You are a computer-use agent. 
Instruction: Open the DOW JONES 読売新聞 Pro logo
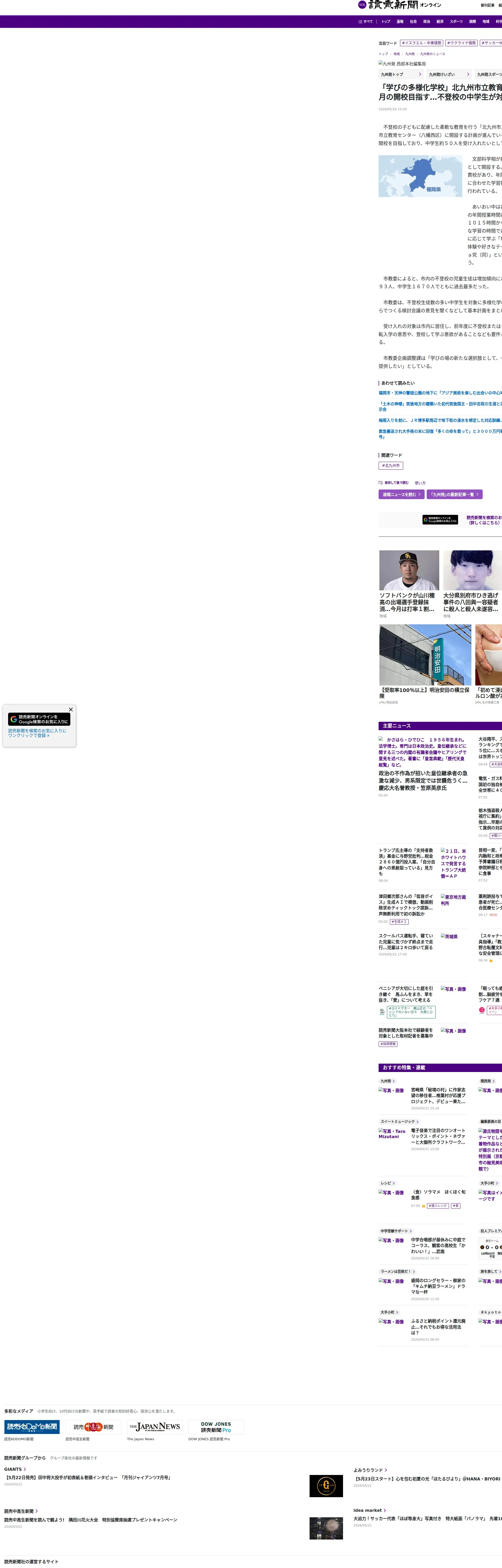click(216, 1427)
